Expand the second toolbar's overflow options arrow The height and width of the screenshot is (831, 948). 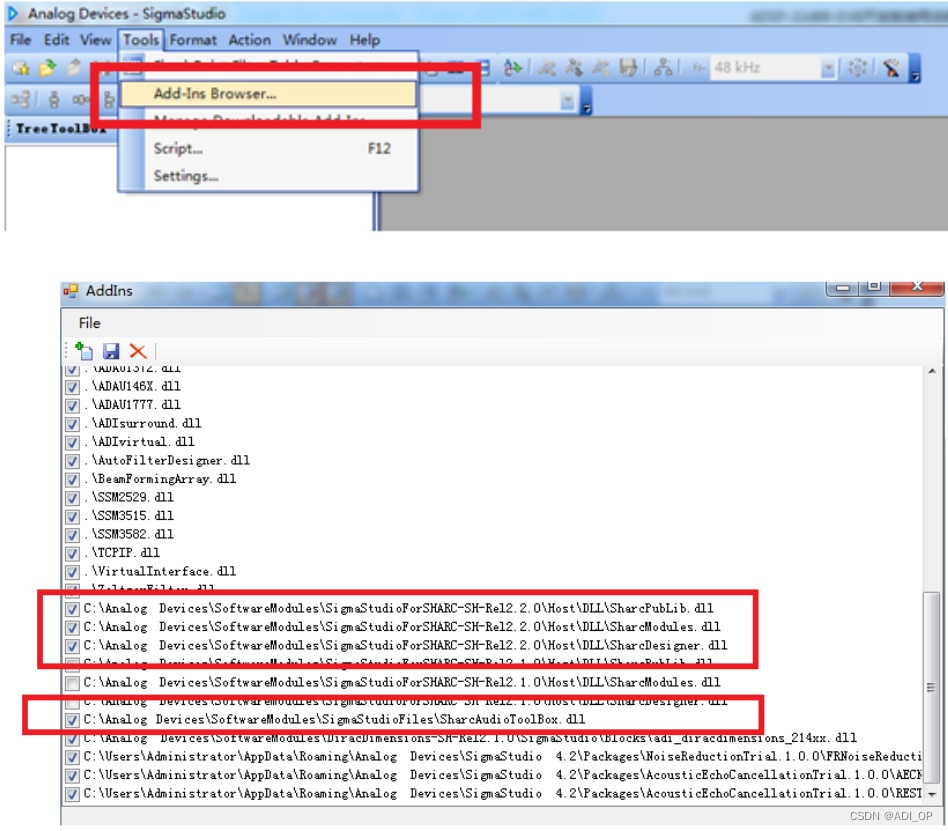click(586, 101)
